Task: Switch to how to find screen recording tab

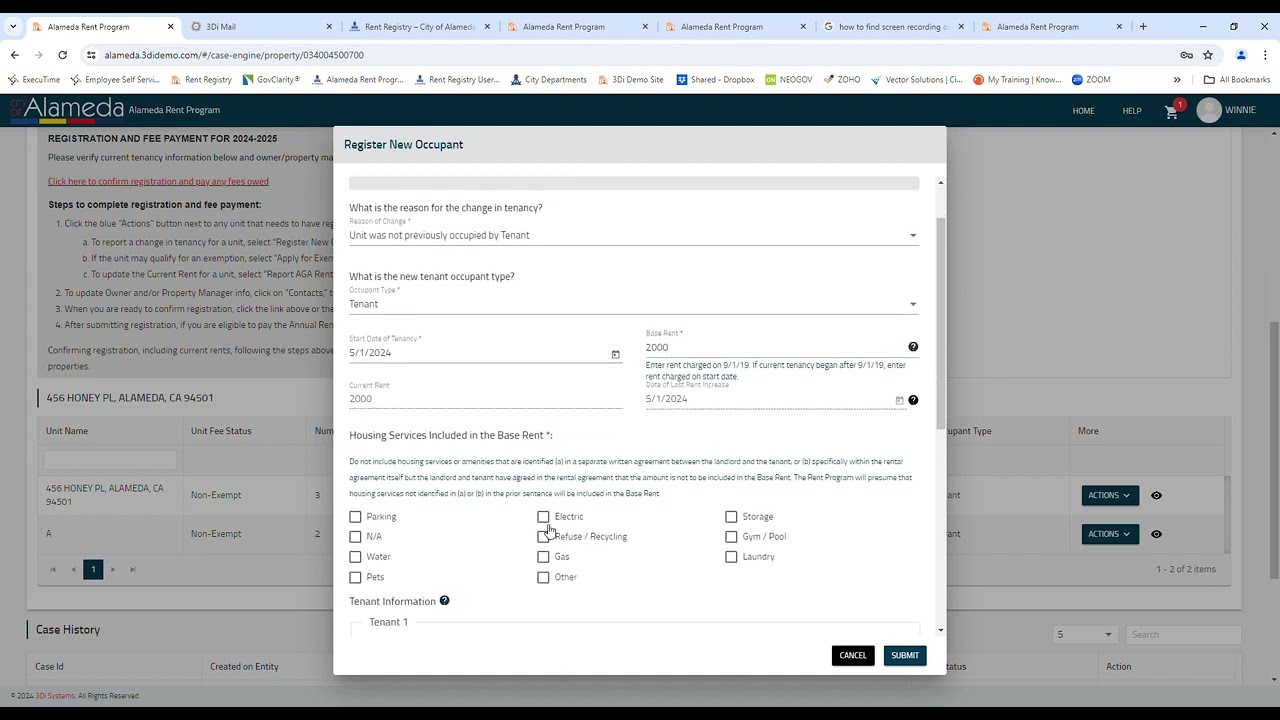Action: tap(894, 27)
